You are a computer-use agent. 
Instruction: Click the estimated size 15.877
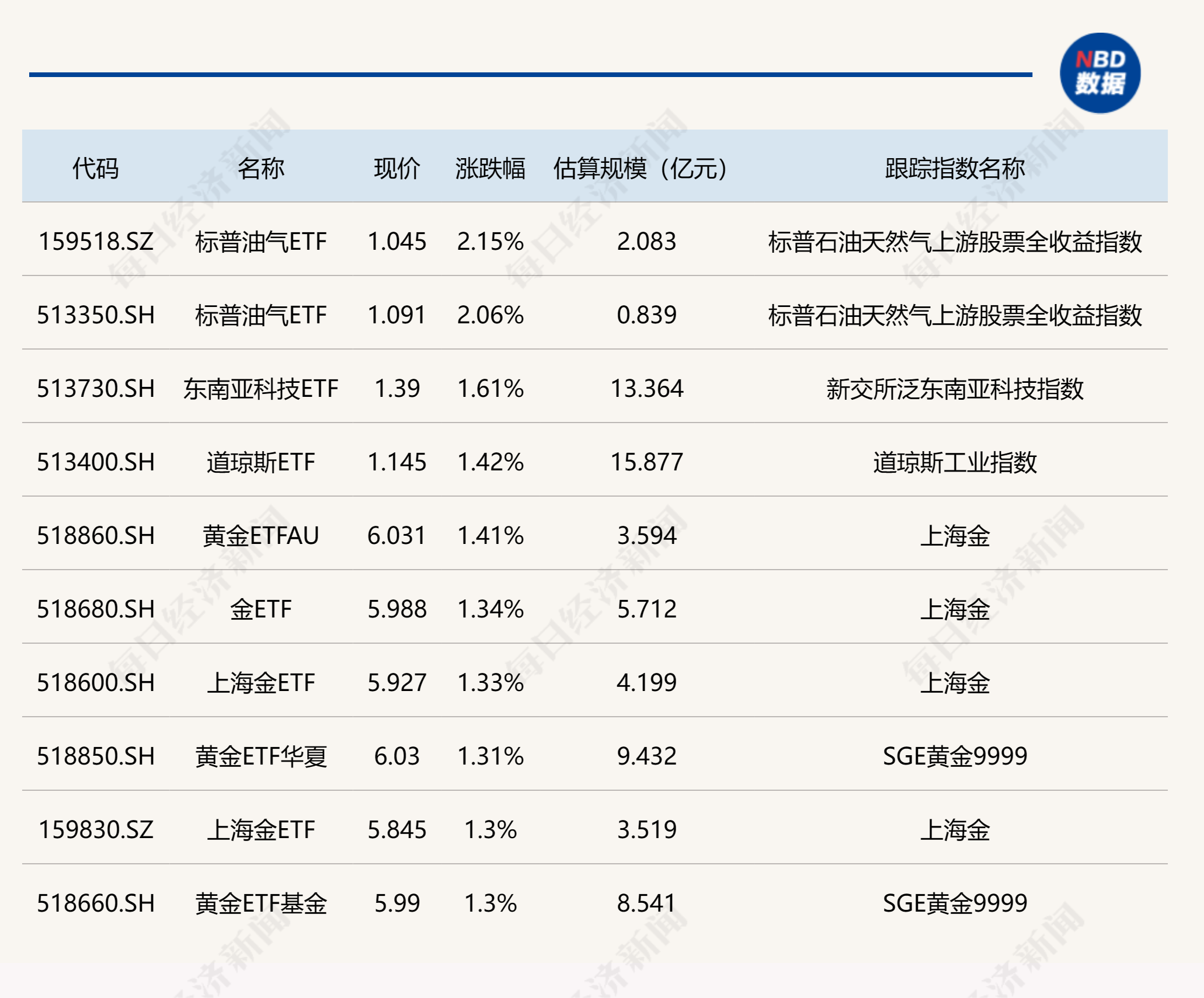[646, 462]
